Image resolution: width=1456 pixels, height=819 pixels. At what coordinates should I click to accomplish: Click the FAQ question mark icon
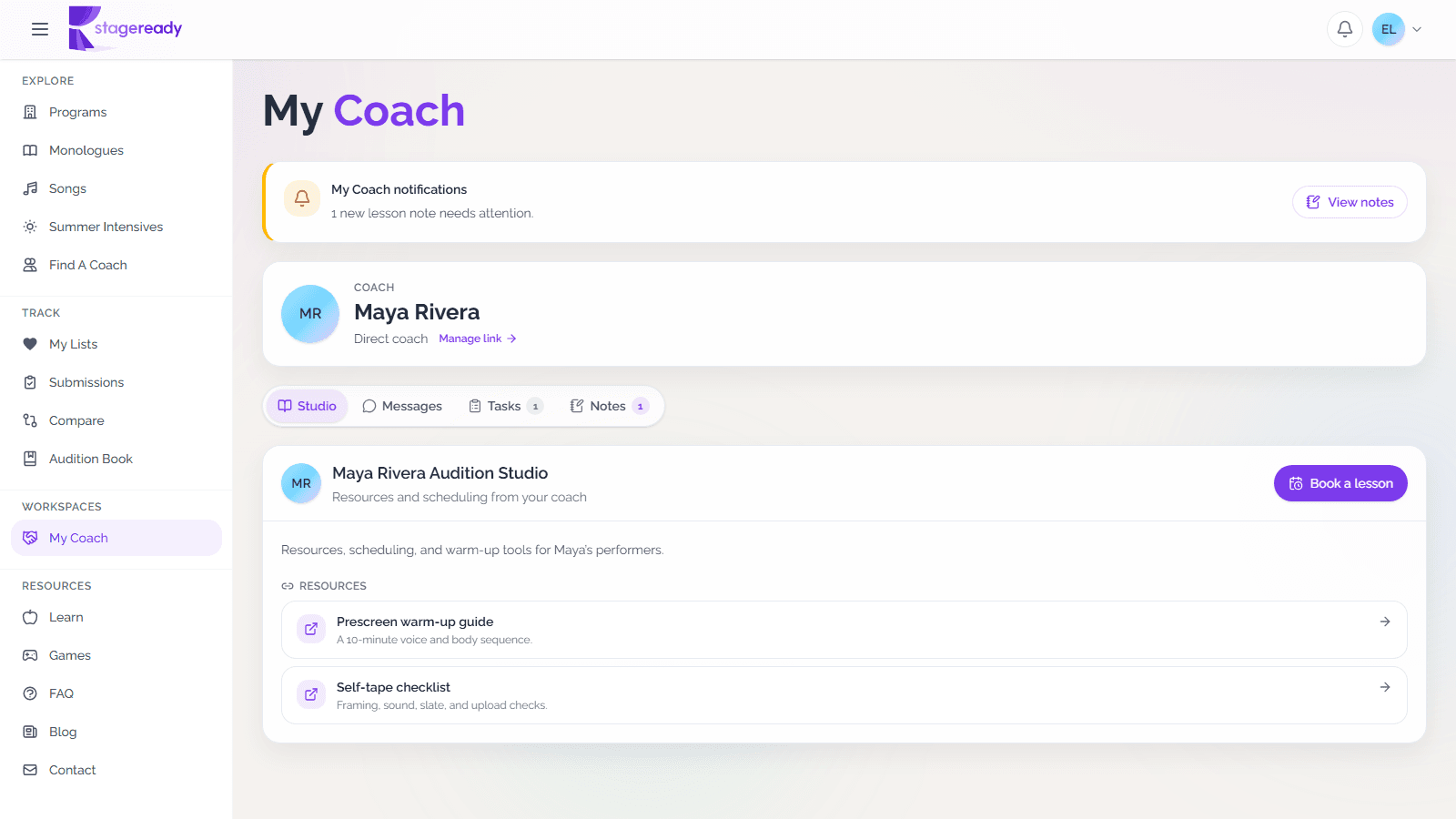pos(30,693)
